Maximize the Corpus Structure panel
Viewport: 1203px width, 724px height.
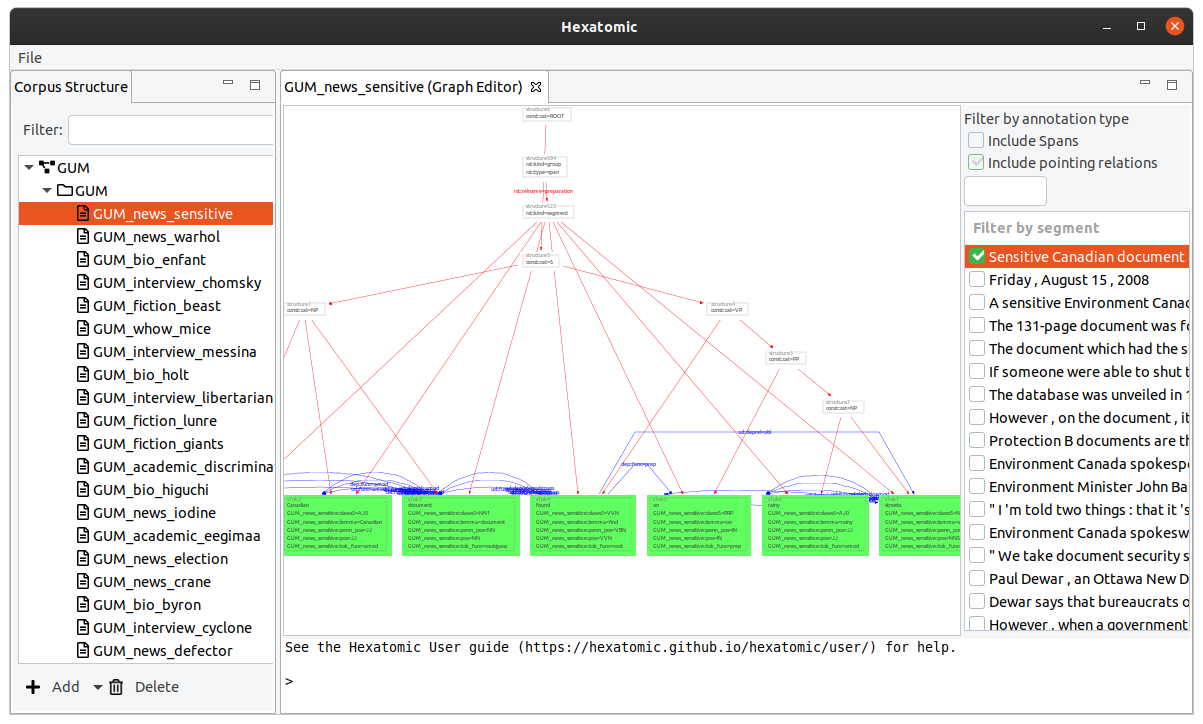tap(255, 85)
